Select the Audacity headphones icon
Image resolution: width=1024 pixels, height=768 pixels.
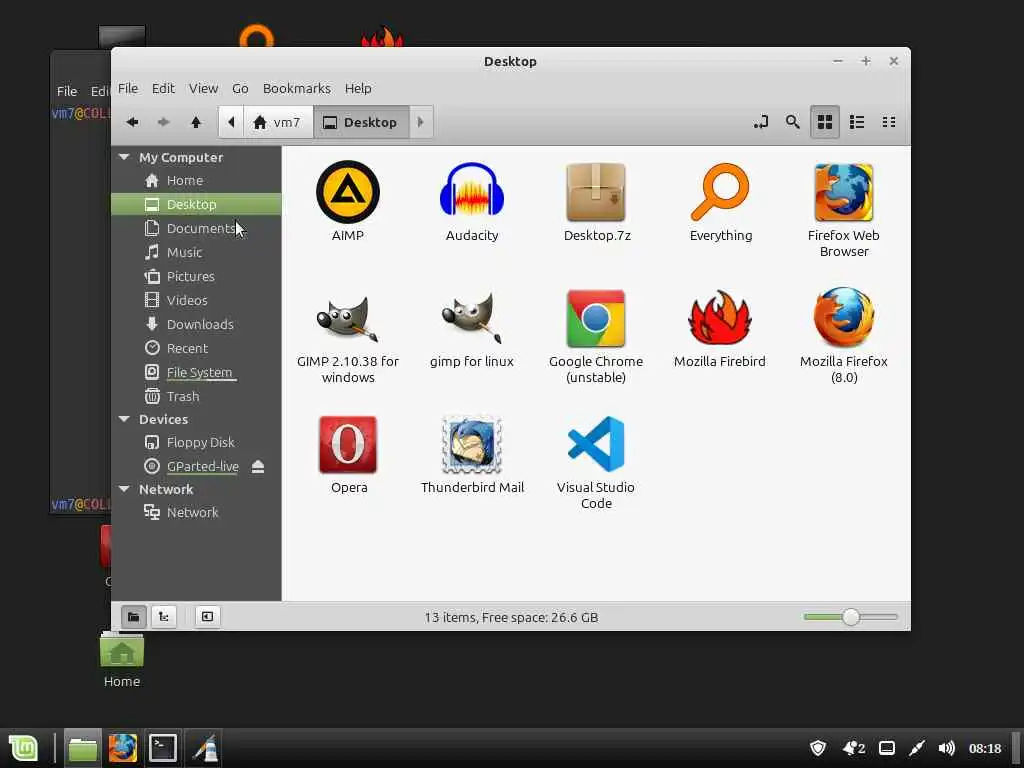pyautogui.click(x=472, y=190)
